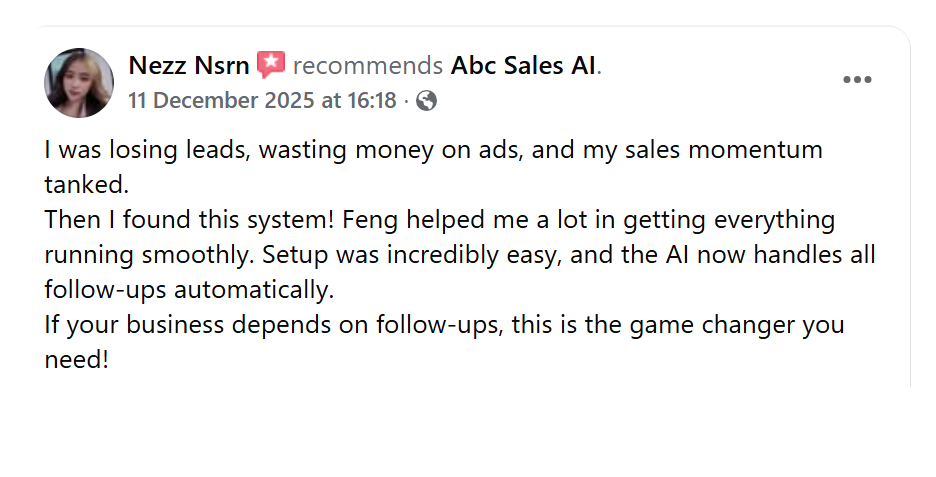Open the Nezz Nsrn profile name link
Viewport: 936px width, 477px height.
click(x=189, y=66)
